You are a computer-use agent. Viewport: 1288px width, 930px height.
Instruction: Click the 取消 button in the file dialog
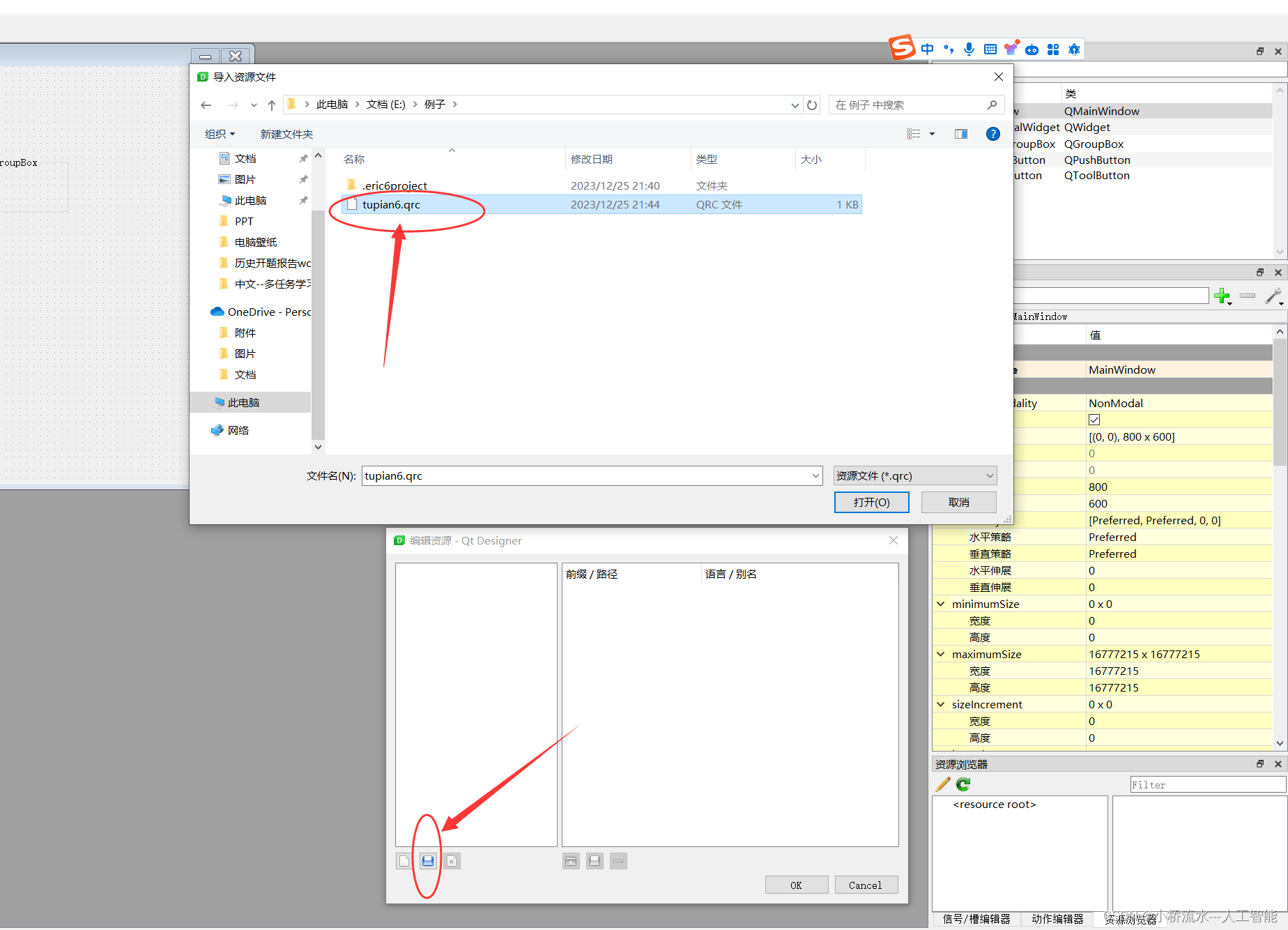[x=958, y=502]
